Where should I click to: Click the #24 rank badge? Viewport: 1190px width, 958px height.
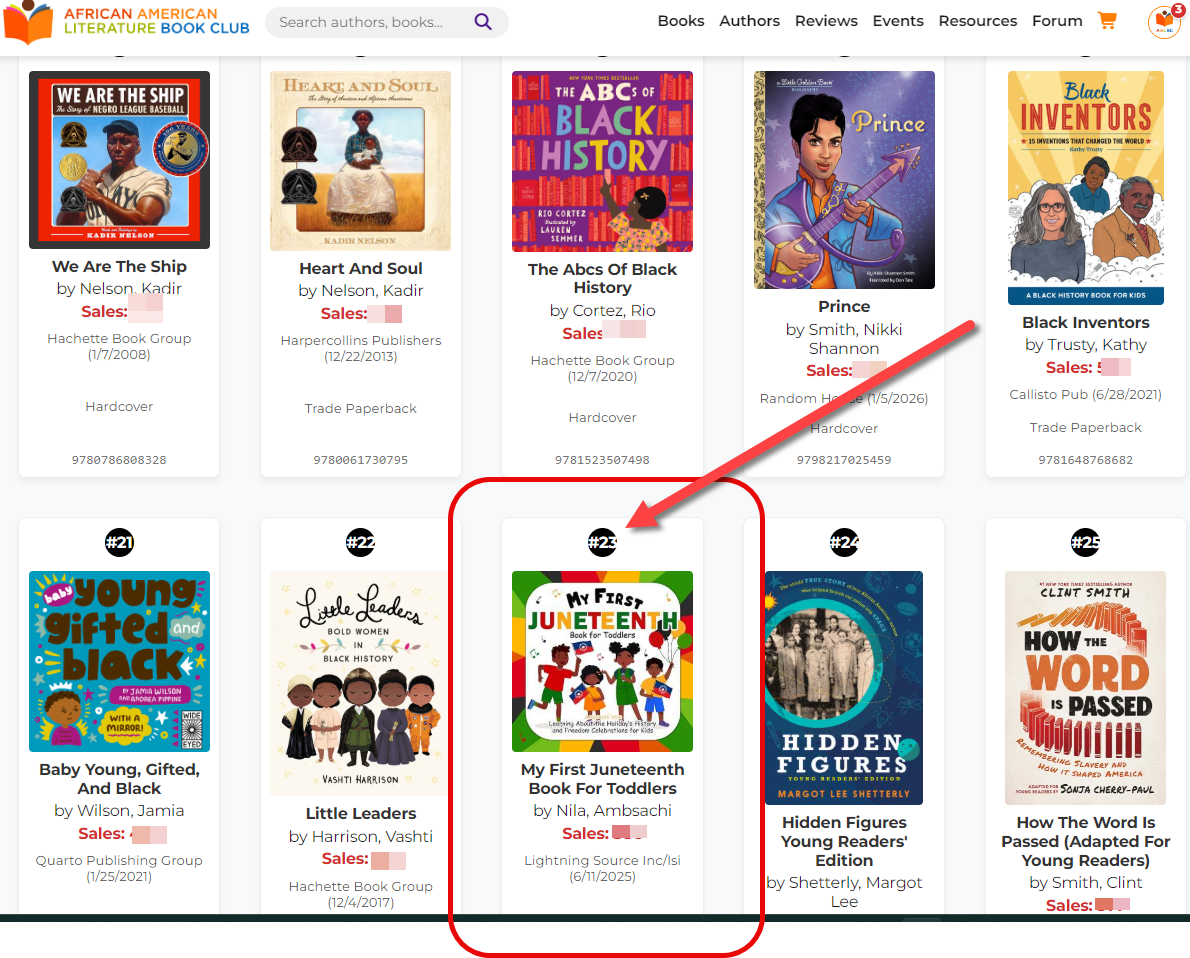point(844,542)
